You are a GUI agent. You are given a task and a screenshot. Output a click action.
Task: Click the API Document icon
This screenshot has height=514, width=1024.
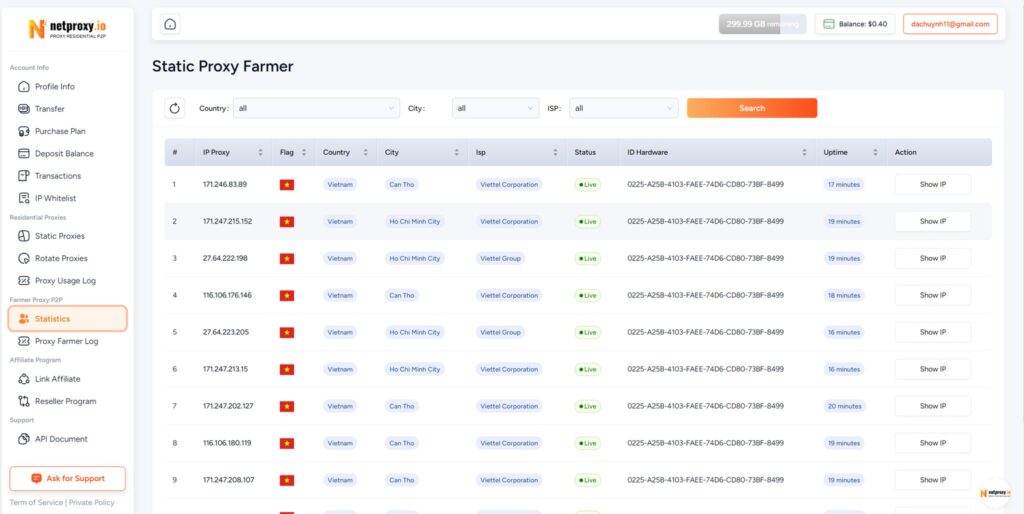tap(24, 439)
